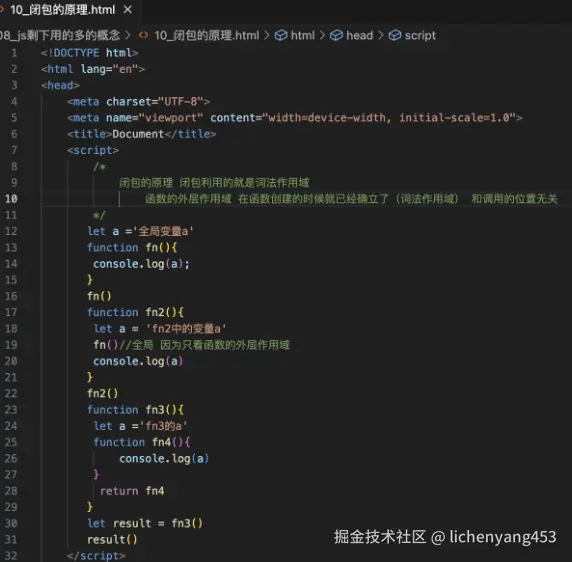Select the head breadcrumb symbol

[x=359, y=35]
